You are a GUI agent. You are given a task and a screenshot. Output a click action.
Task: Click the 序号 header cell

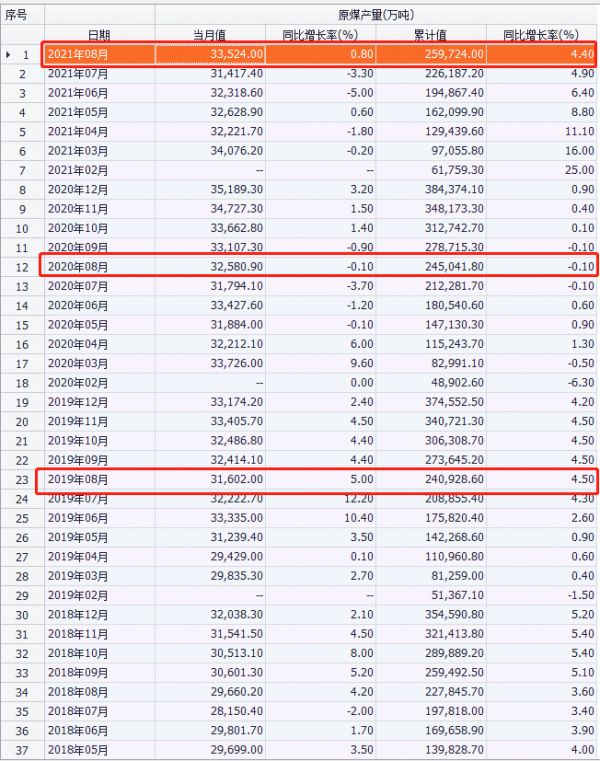click(x=21, y=17)
